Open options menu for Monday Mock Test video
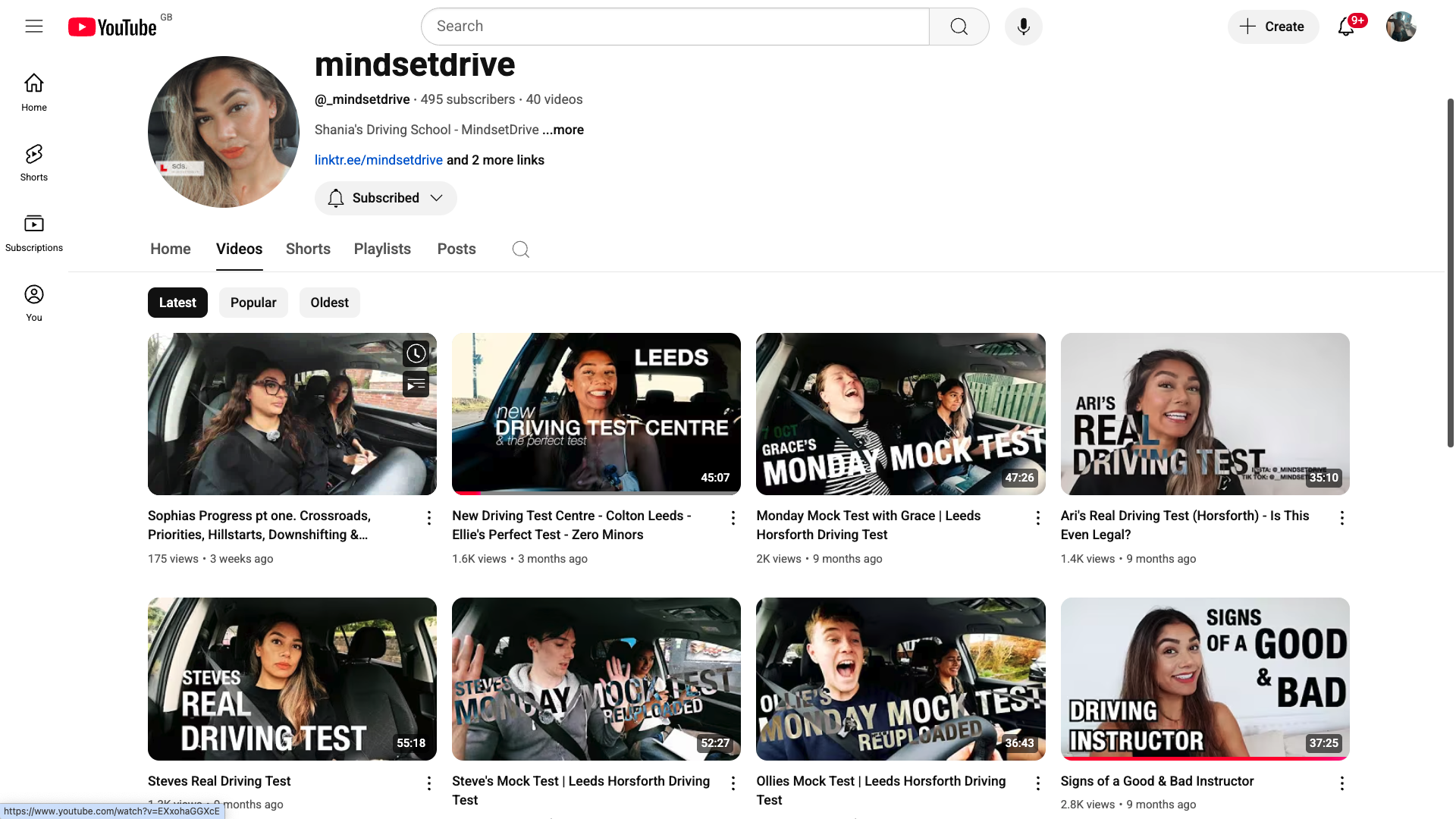 pos(1037,518)
